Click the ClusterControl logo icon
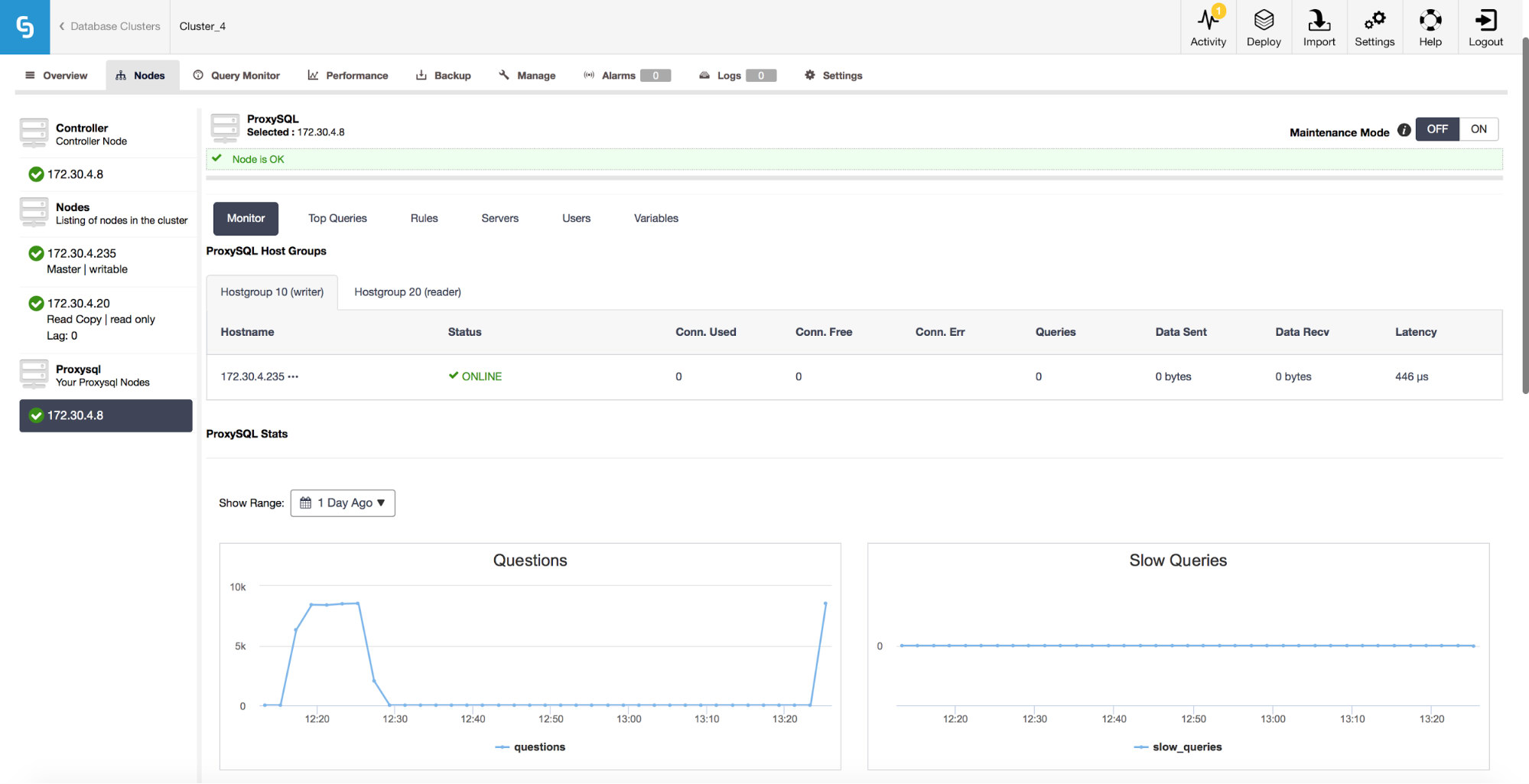The image size is (1529, 784). 24,27
